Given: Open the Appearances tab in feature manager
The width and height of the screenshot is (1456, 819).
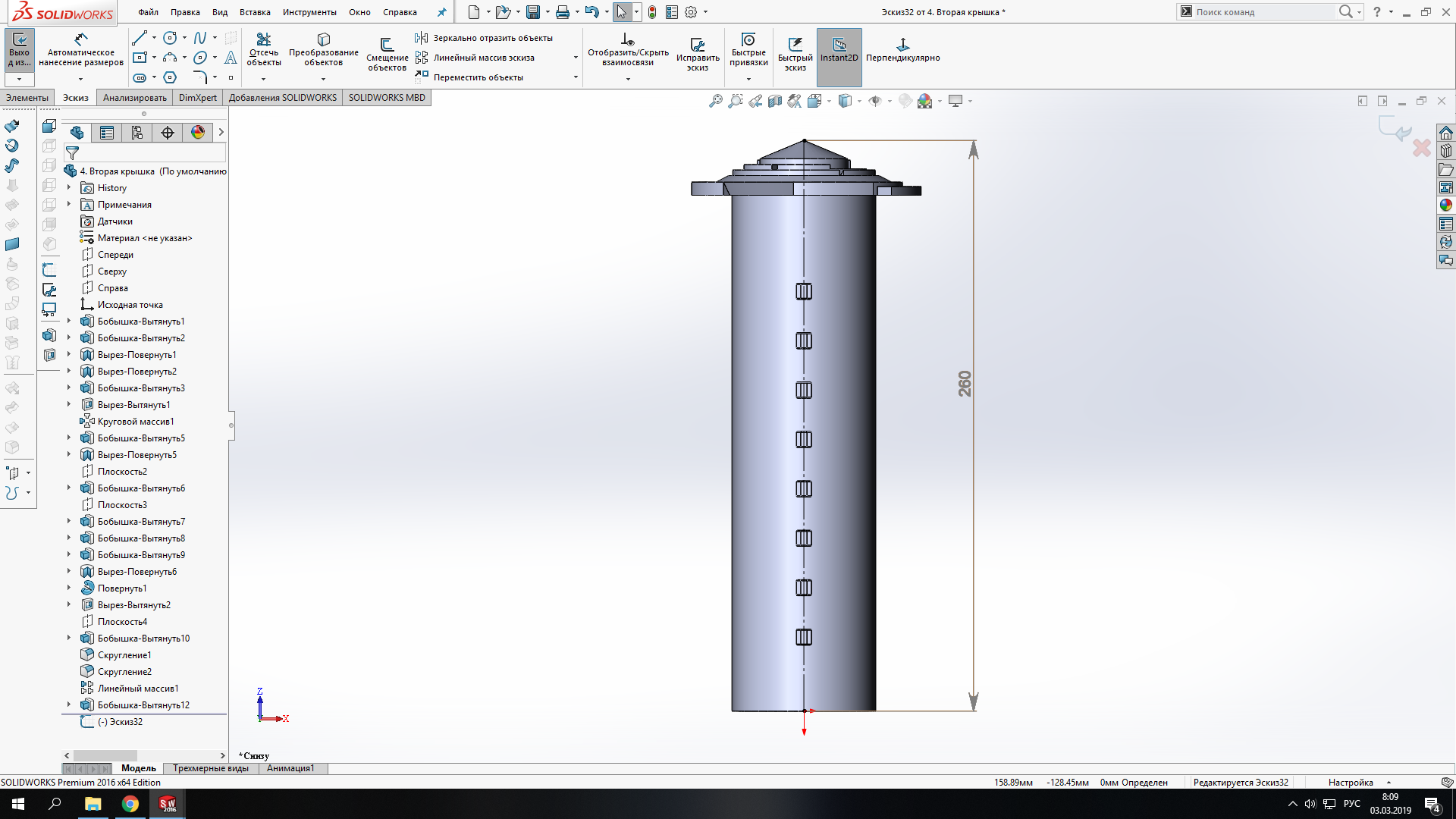Looking at the screenshot, I should (198, 133).
